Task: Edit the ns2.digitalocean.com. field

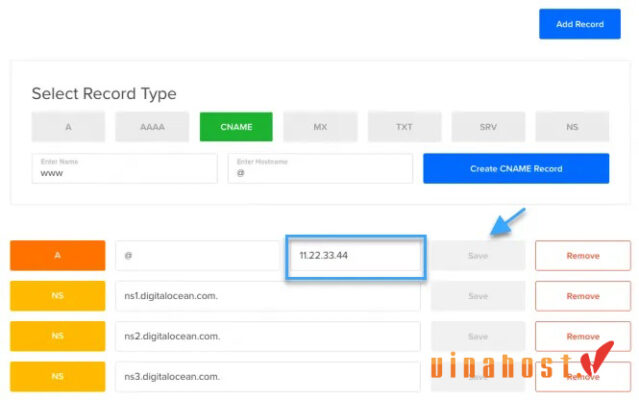Action: click(x=268, y=336)
